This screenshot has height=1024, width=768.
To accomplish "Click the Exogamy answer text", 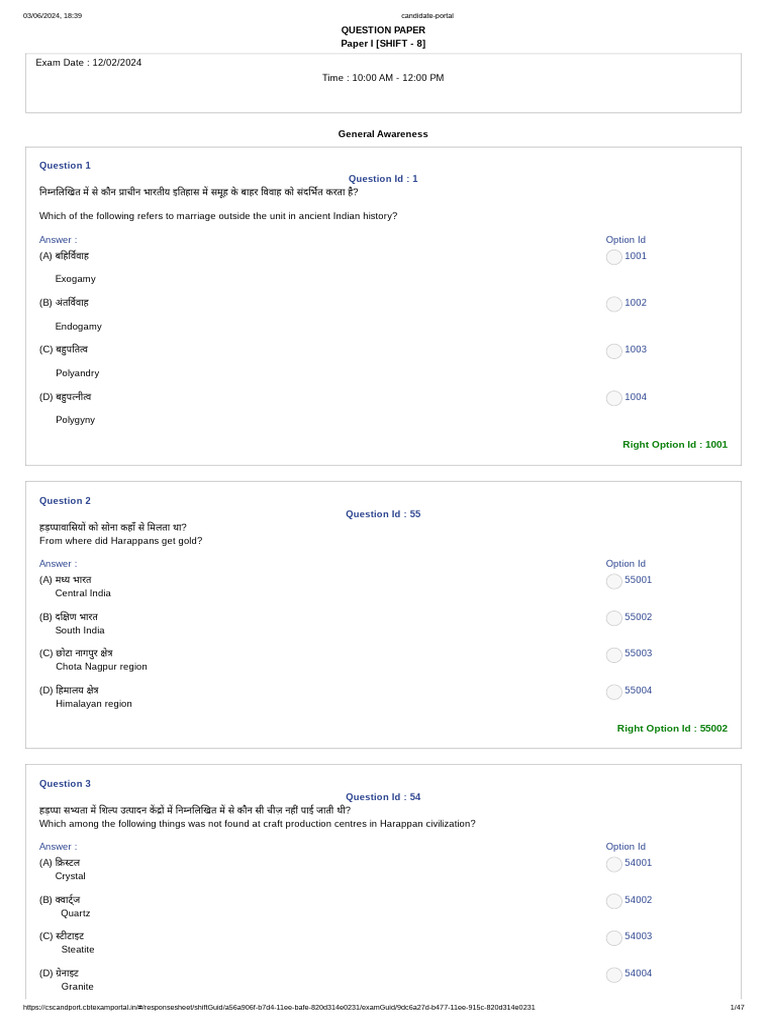I will pyautogui.click(x=76, y=279).
